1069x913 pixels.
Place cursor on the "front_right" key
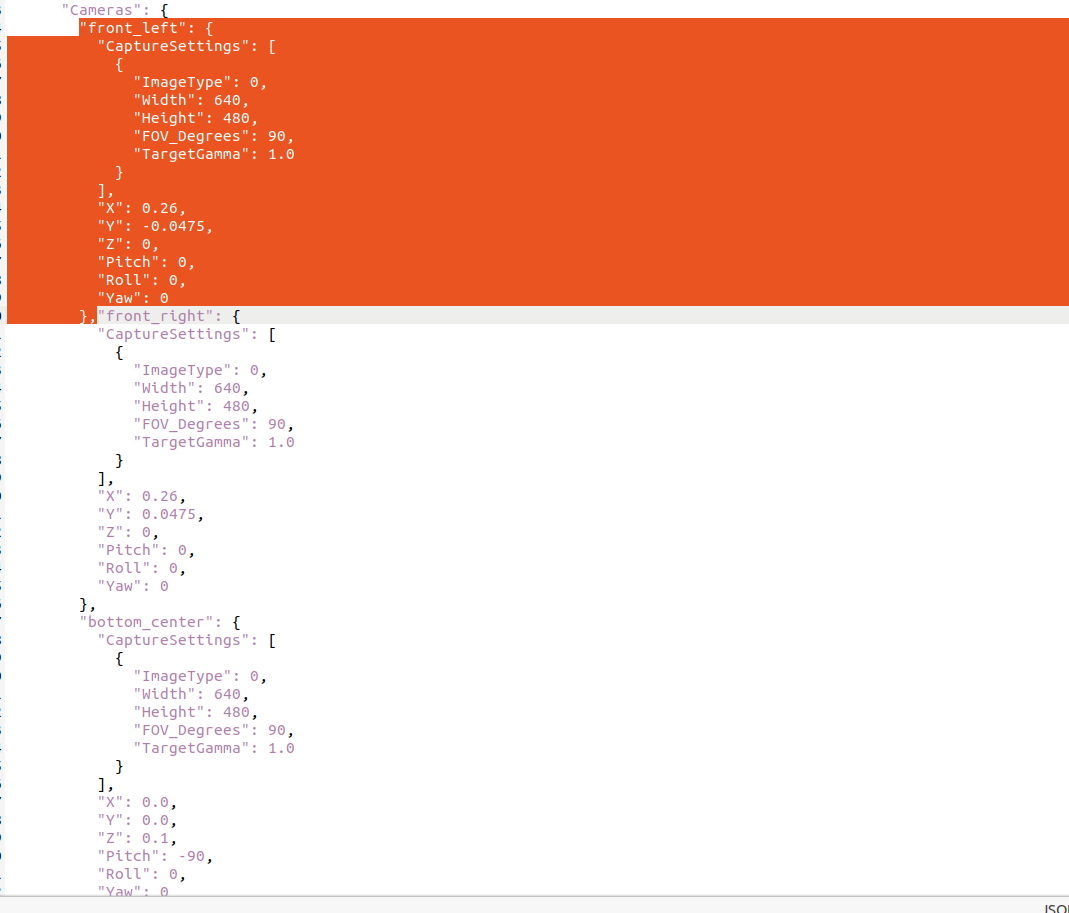point(160,316)
